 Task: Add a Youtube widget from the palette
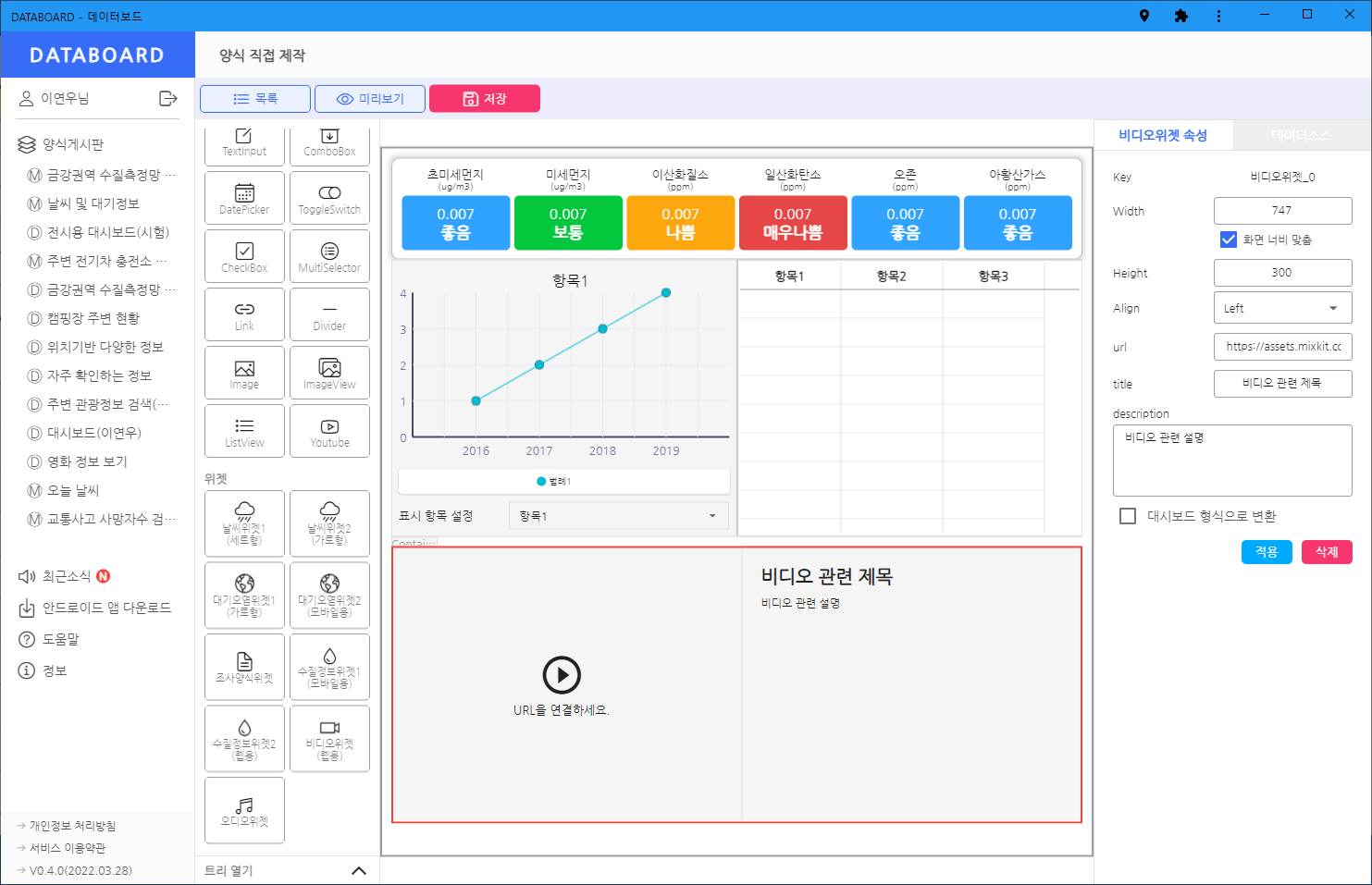(x=329, y=431)
